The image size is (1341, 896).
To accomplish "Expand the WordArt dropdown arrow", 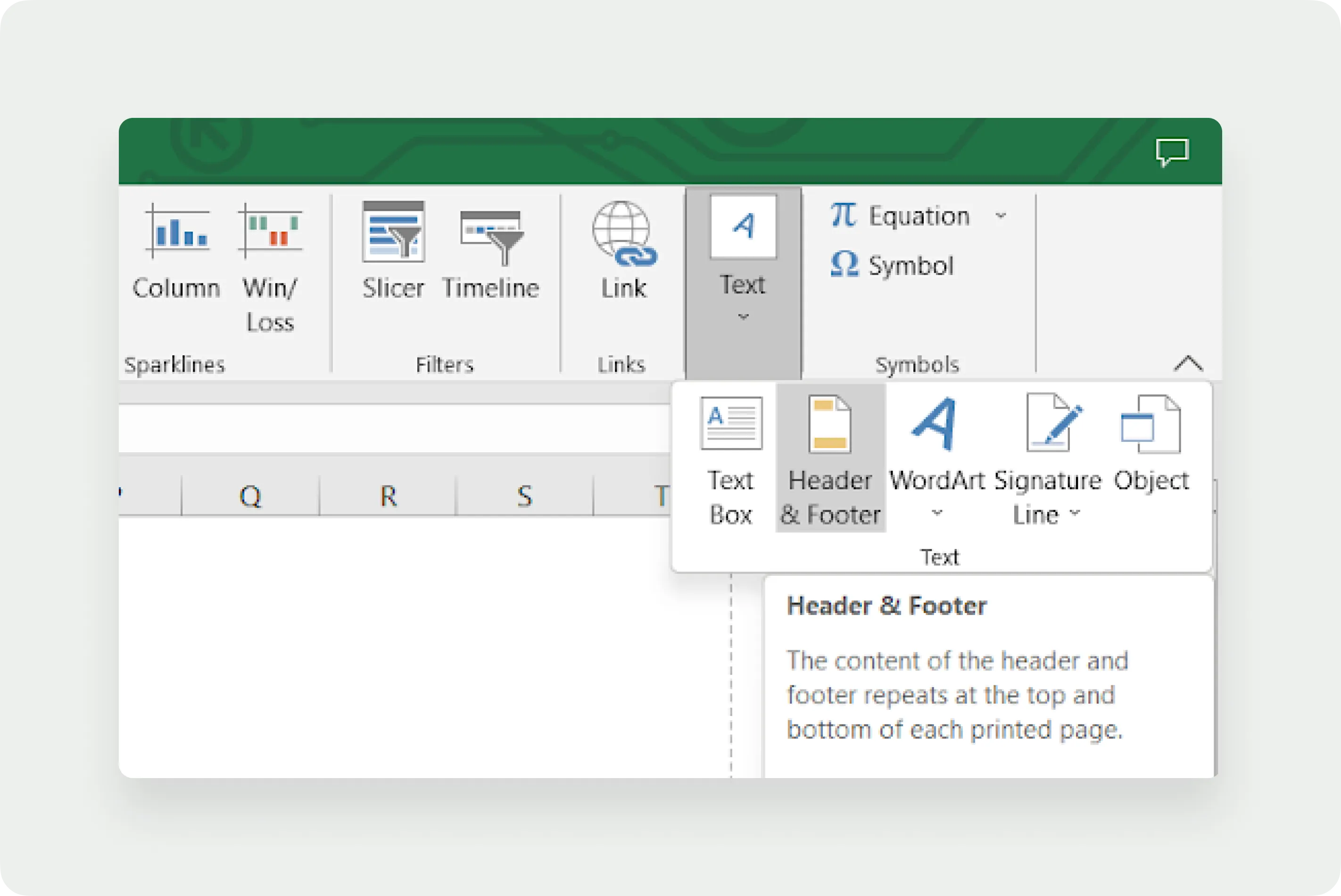I will (936, 513).
